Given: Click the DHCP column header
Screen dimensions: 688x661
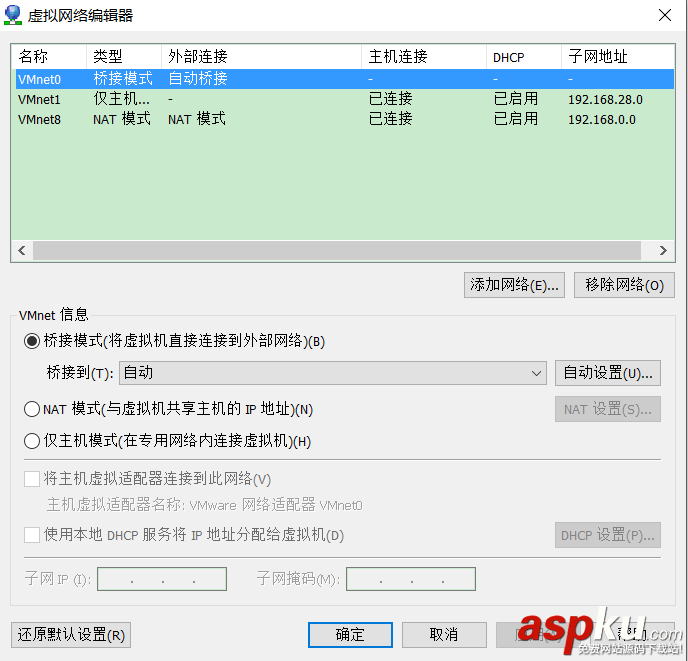Looking at the screenshot, I should pos(524,57).
